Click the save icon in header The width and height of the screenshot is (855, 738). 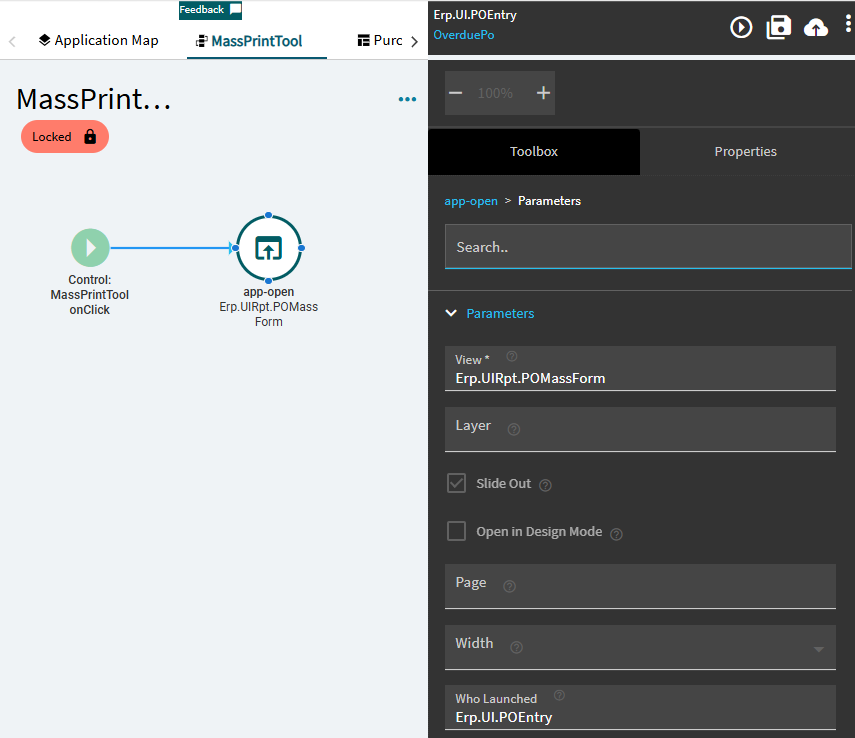779,27
